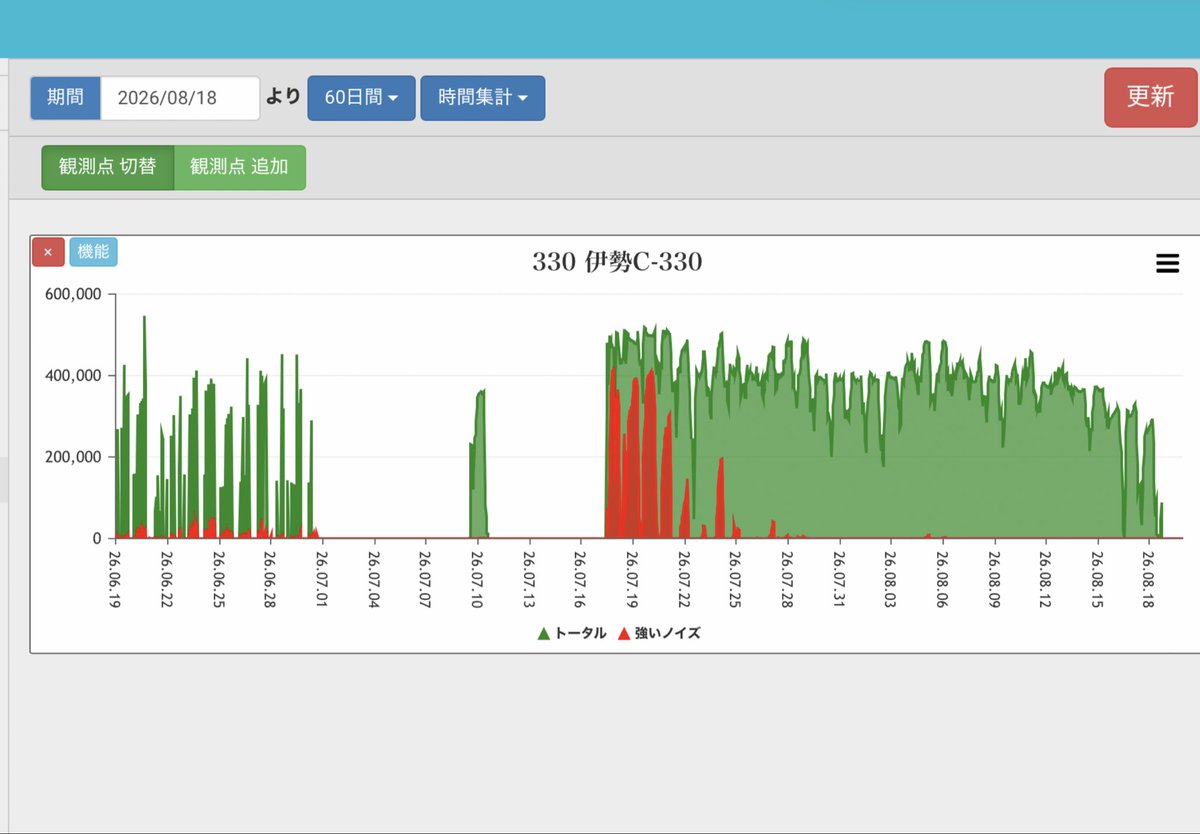This screenshot has width=1200, height=834.
Task: Click the 26.07.19 x-axis date label
Action: (x=632, y=577)
